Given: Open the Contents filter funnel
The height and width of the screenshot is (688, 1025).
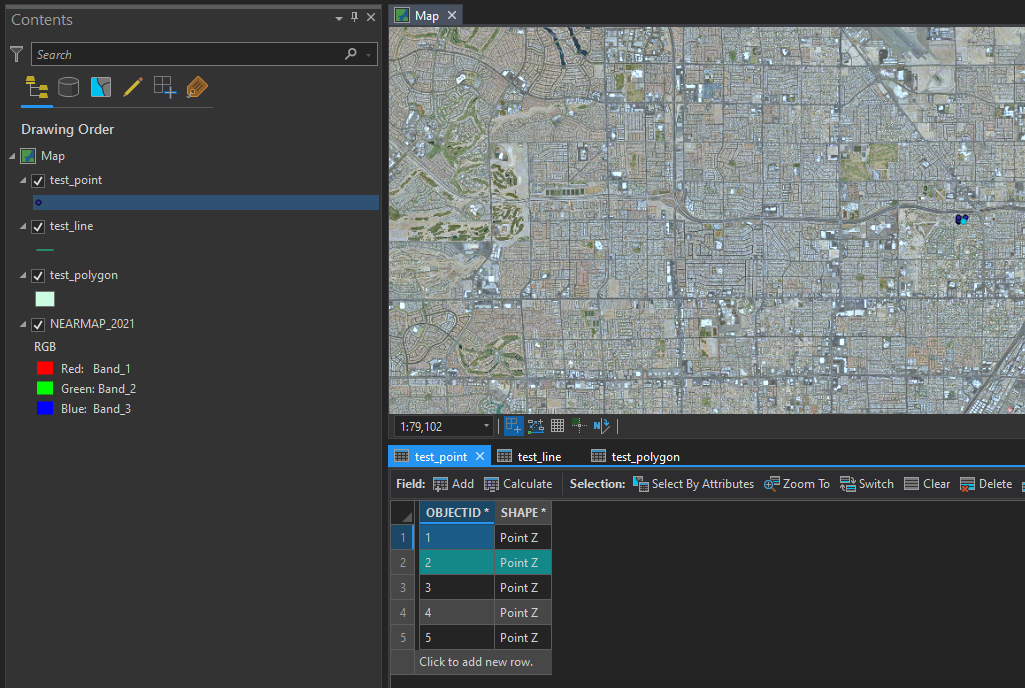Looking at the screenshot, I should (x=15, y=54).
